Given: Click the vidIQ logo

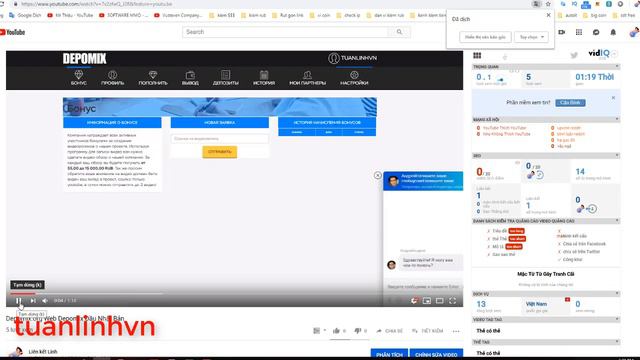Looking at the screenshot, I should pyautogui.click(x=599, y=53).
